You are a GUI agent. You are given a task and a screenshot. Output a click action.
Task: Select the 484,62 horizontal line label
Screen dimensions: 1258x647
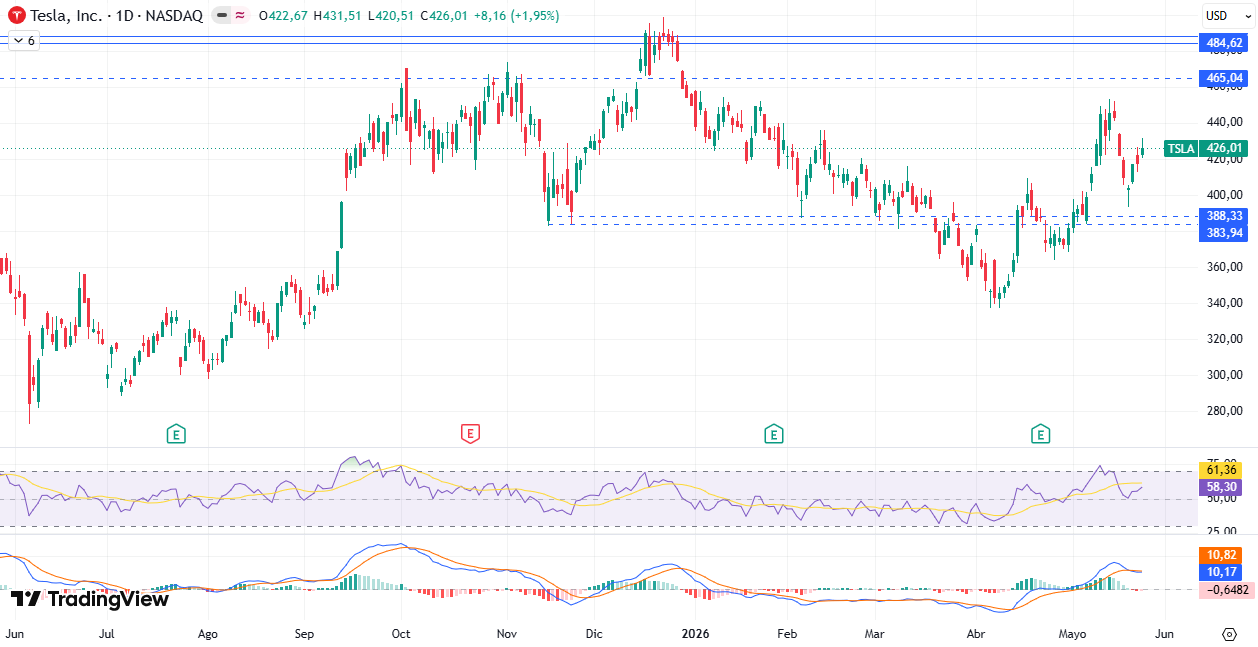pyautogui.click(x=1224, y=43)
